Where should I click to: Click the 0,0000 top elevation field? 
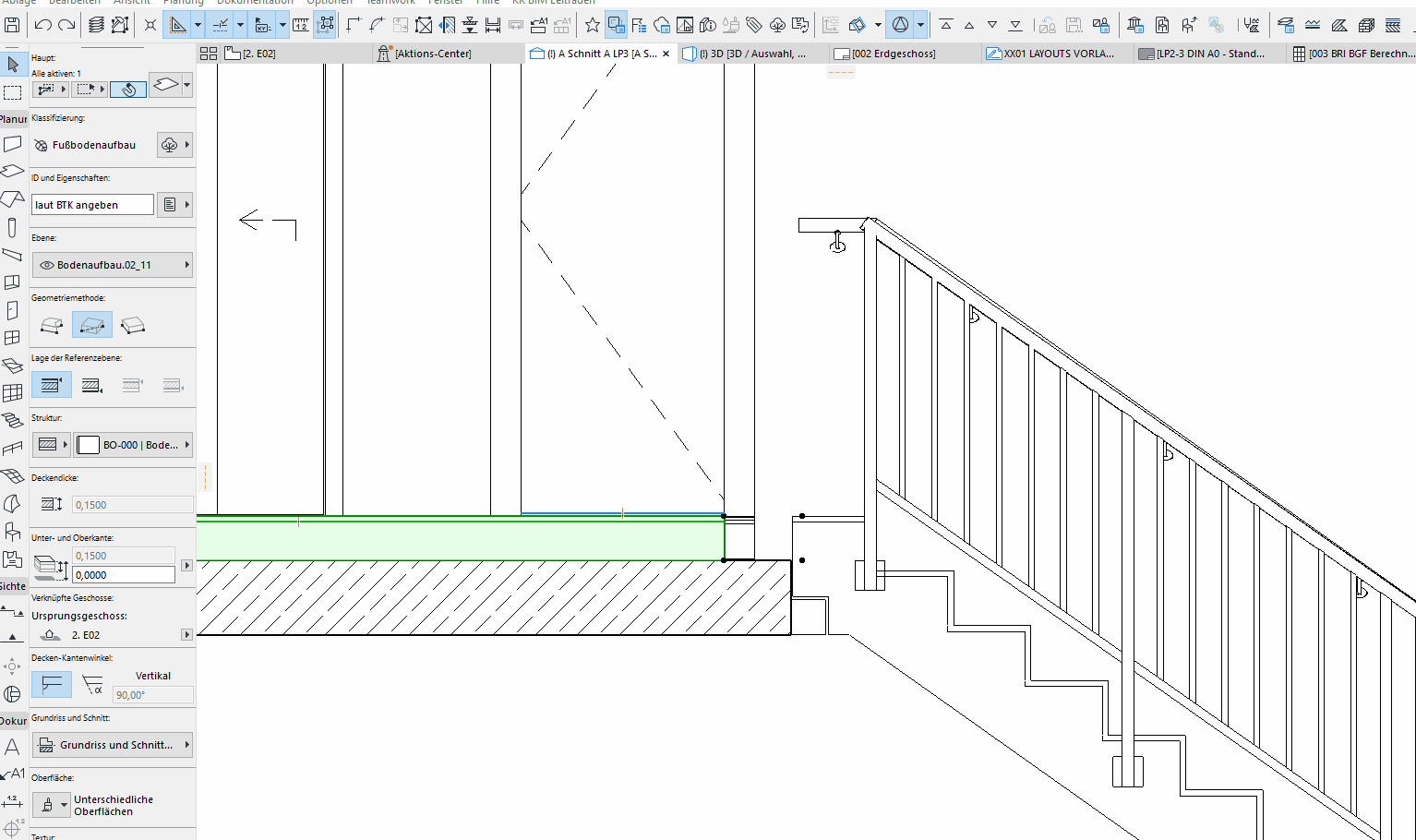pos(124,574)
